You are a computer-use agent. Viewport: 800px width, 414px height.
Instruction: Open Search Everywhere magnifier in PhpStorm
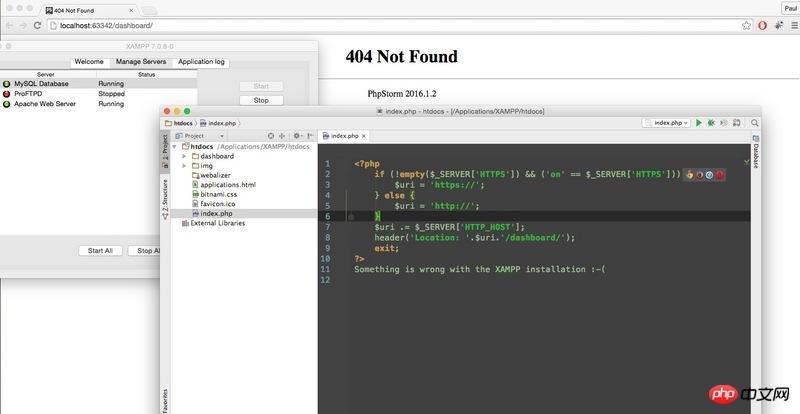click(754, 123)
